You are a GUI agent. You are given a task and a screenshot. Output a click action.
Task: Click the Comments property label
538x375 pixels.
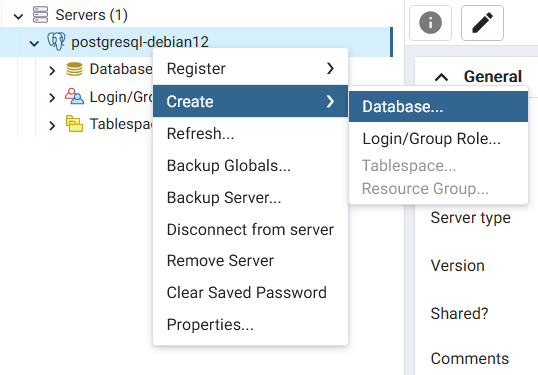coord(470,359)
